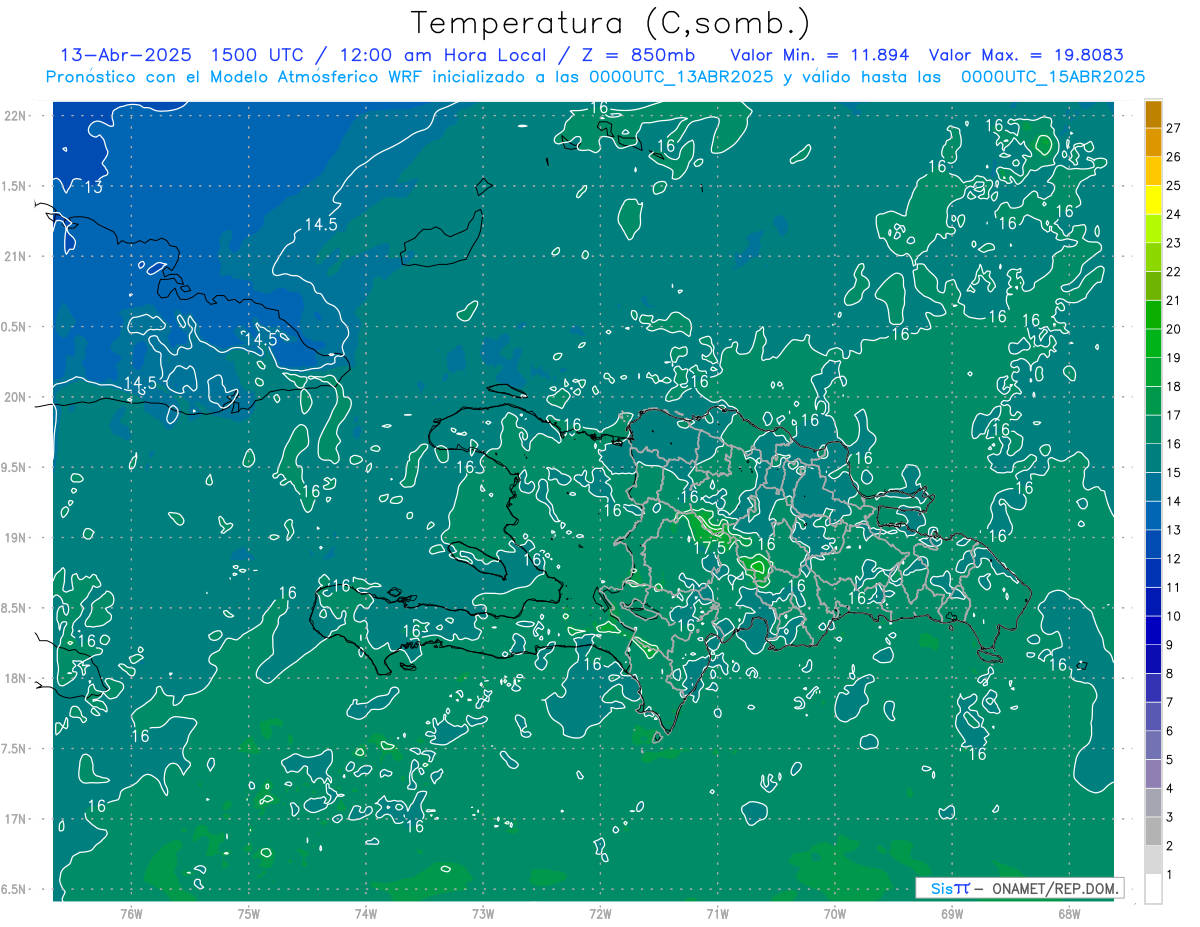Click the "21N" latitude axis label
This screenshot has width=1200, height=927.
(14, 257)
